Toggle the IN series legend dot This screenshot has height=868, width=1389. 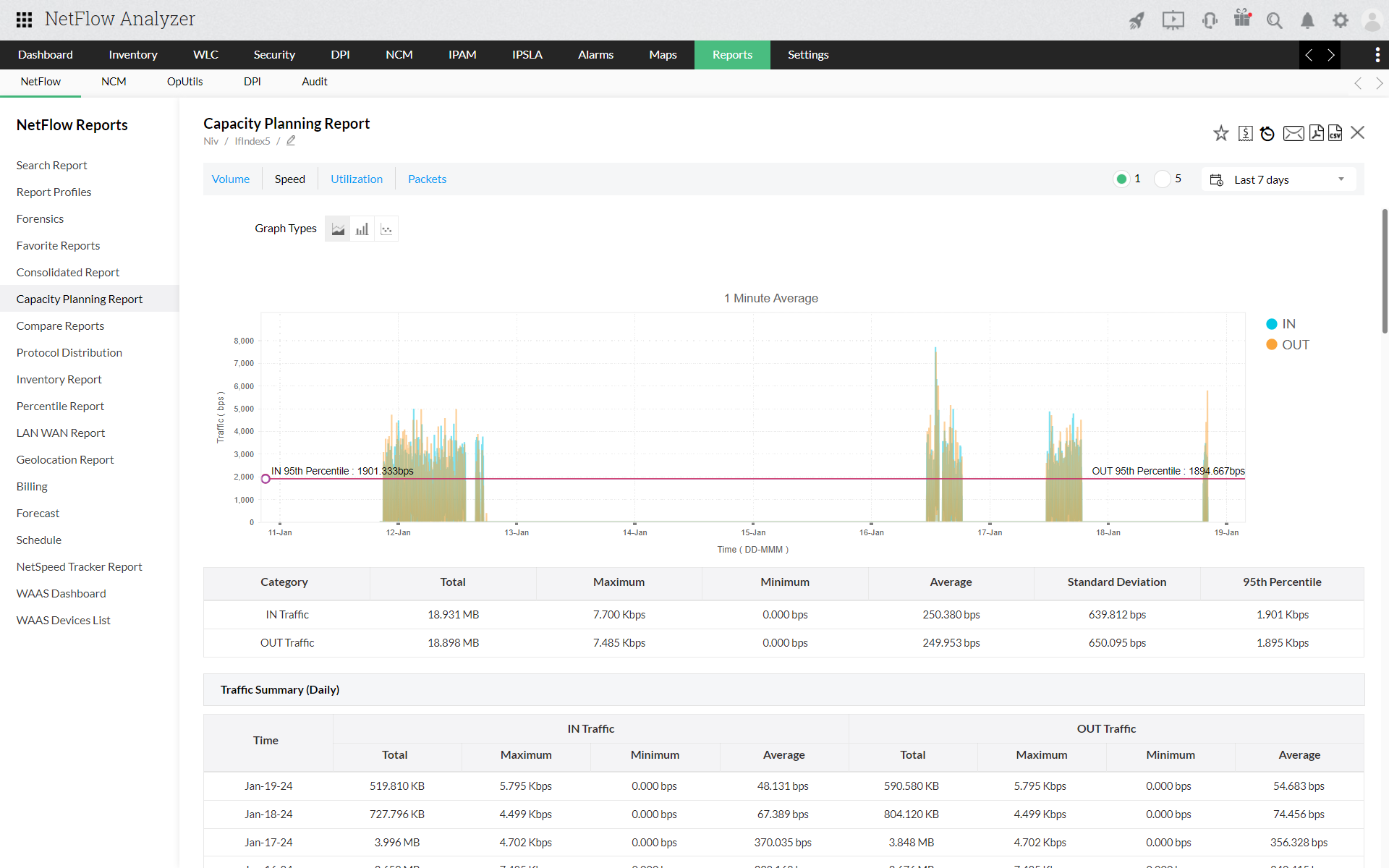(x=1271, y=323)
